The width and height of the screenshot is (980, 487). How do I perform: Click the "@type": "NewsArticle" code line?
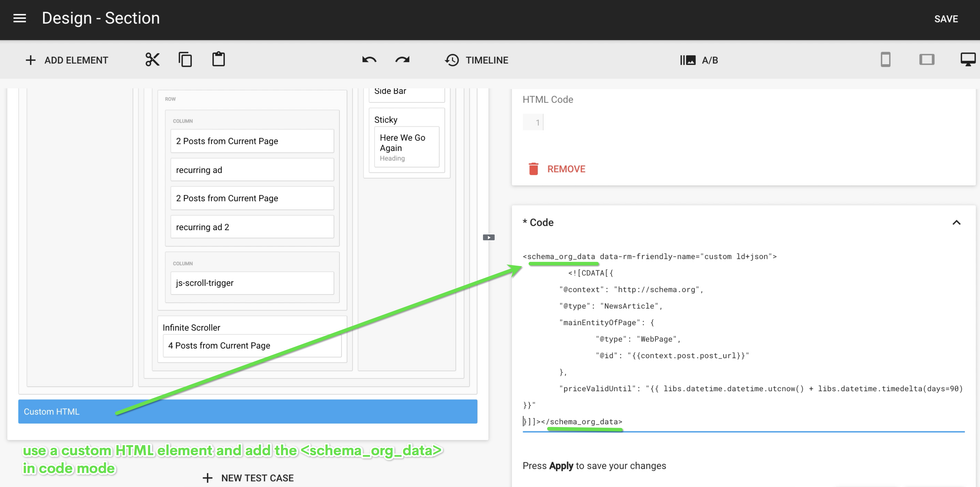611,306
